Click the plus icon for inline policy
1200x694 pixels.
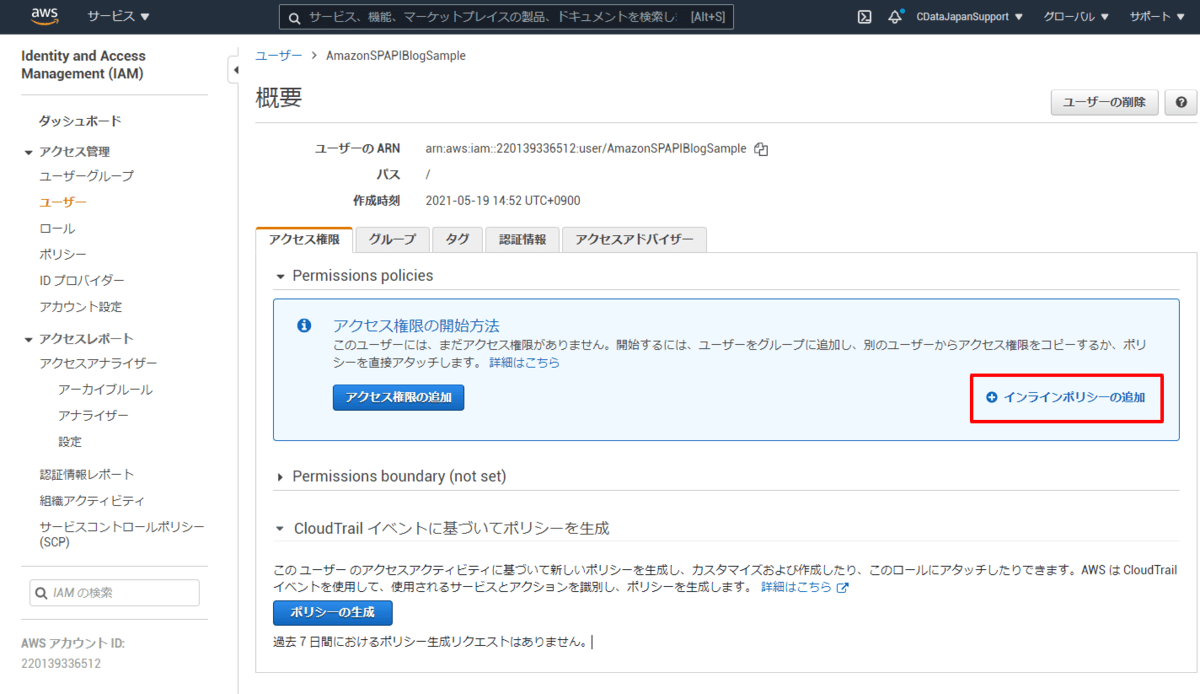pyautogui.click(x=992, y=397)
